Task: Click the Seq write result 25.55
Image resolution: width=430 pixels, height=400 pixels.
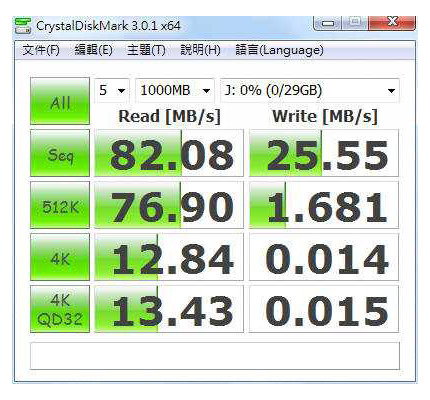Action: point(324,153)
